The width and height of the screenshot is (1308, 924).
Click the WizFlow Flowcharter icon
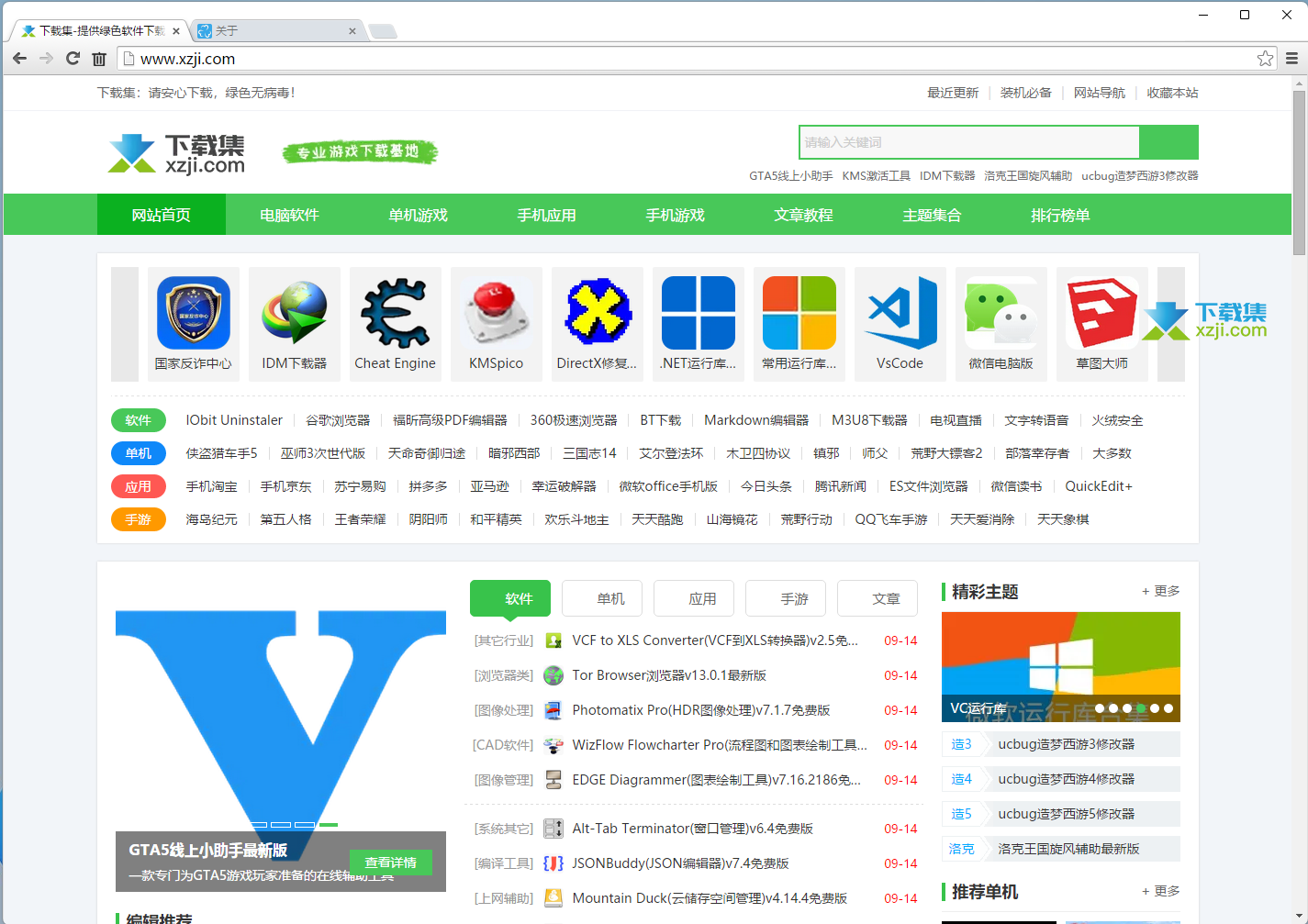553,745
